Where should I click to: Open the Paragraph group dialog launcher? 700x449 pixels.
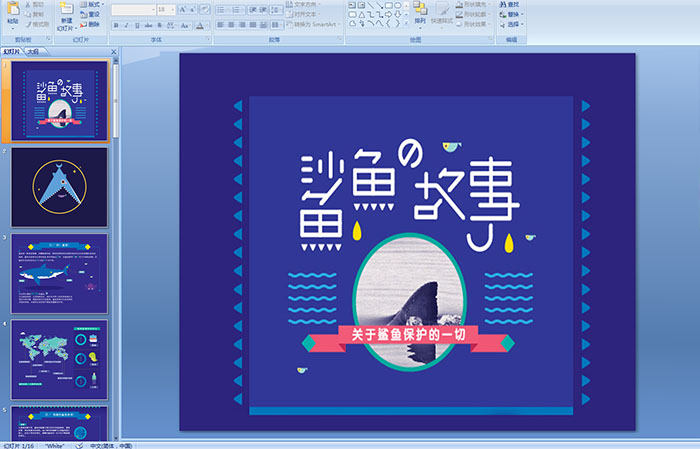[x=340, y=40]
